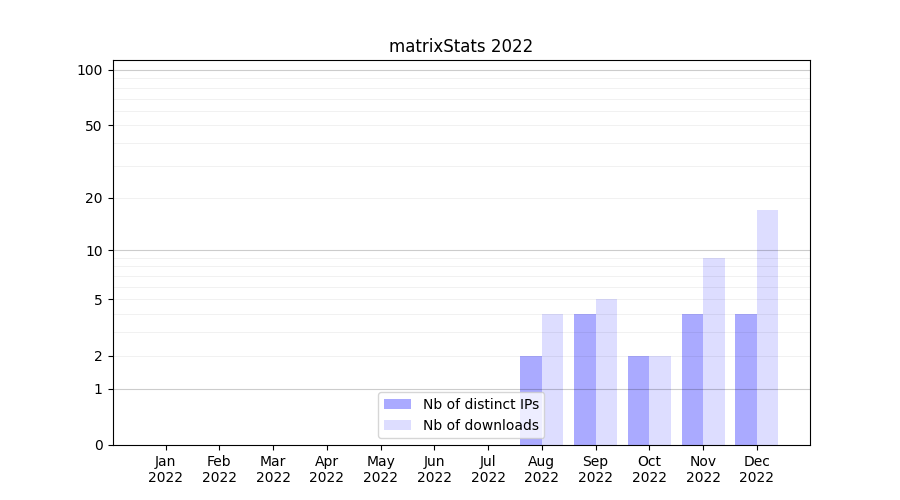Click the Sep 2022 downloads bar
Image resolution: width=900 pixels, height=500 pixels.
(x=606, y=371)
